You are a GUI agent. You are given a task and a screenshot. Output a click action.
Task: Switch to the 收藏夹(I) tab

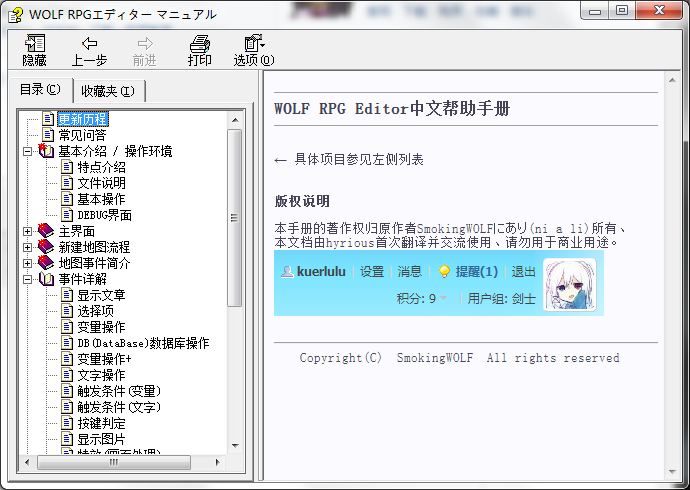(108, 91)
